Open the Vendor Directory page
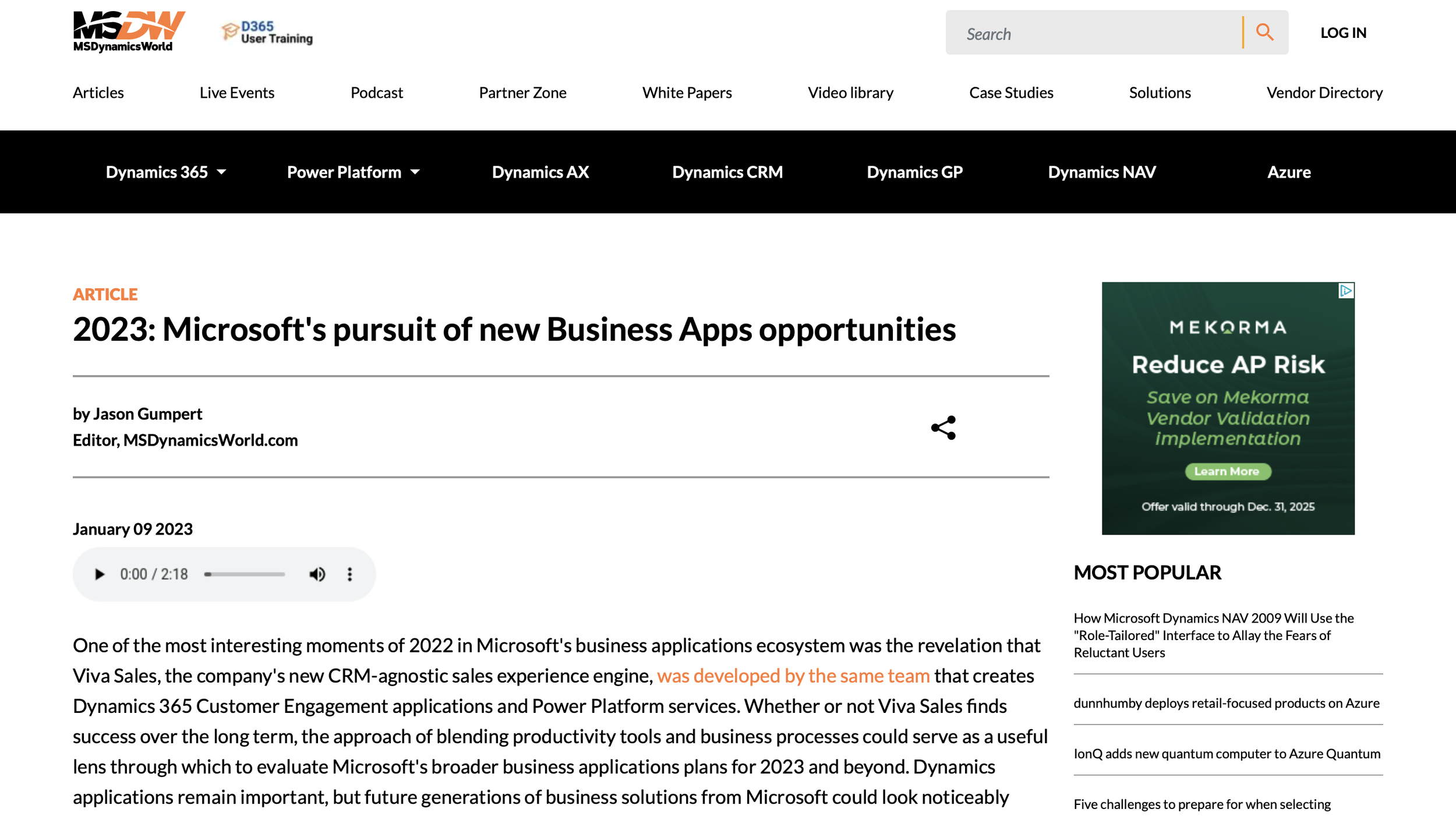This screenshot has height=816, width=1456. click(1324, 93)
